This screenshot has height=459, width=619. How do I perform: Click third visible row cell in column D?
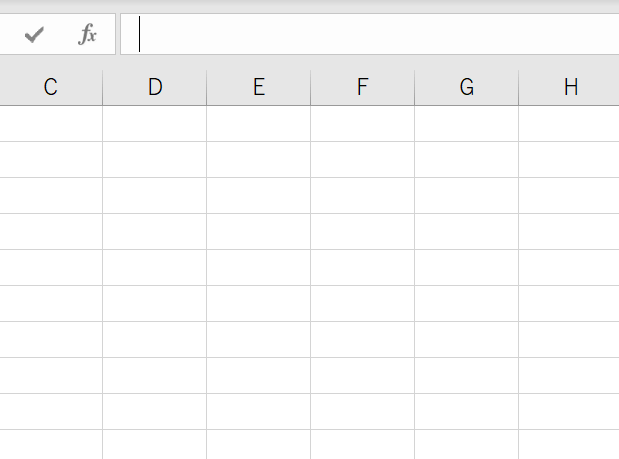(155, 196)
